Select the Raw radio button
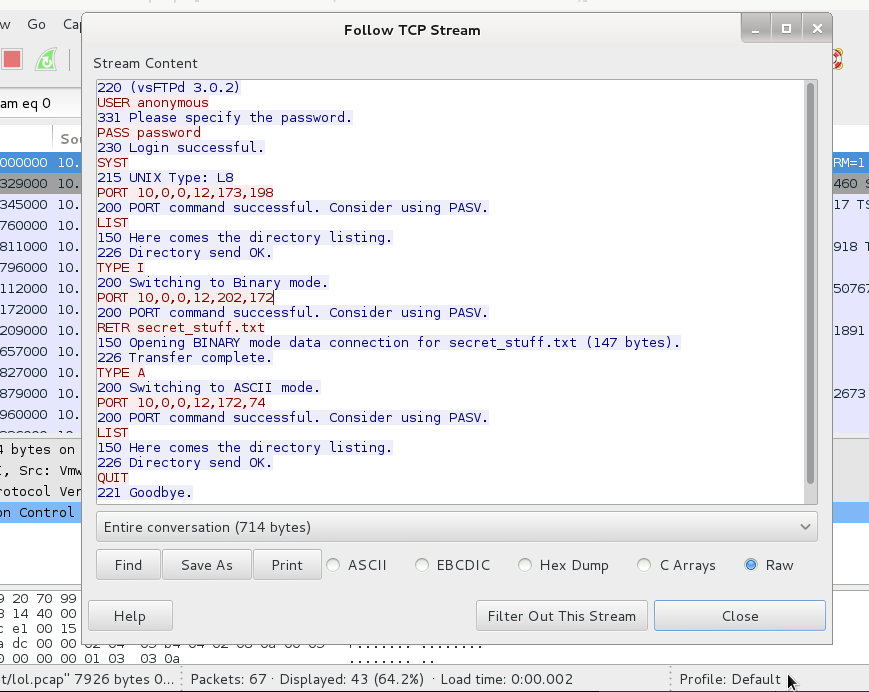 752,565
